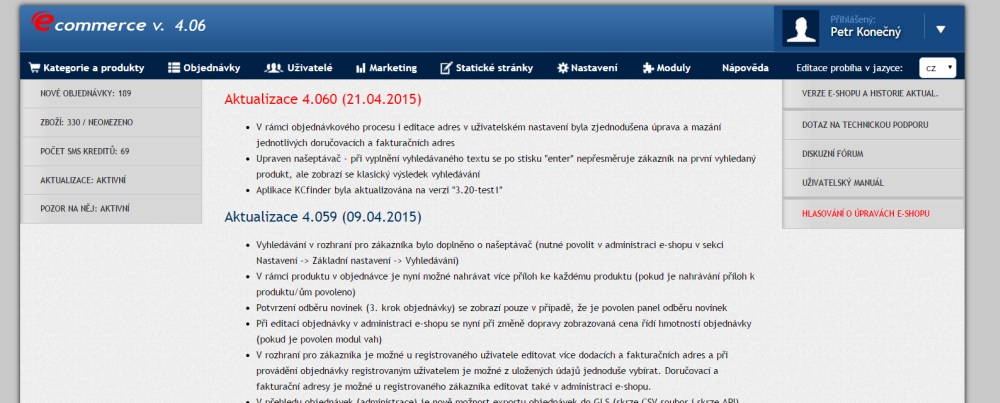Click the user avatar picture

[x=802, y=28]
